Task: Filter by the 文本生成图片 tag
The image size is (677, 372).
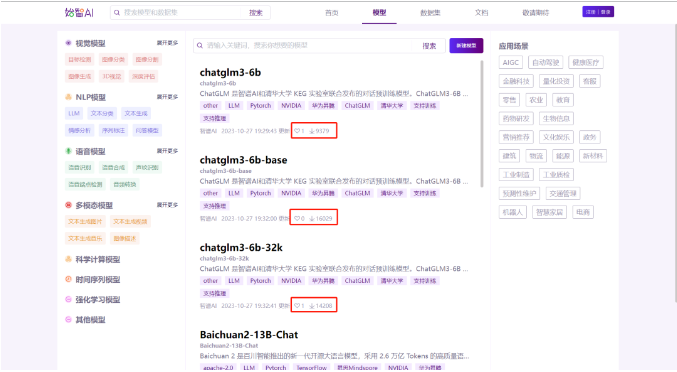Action: [85, 221]
